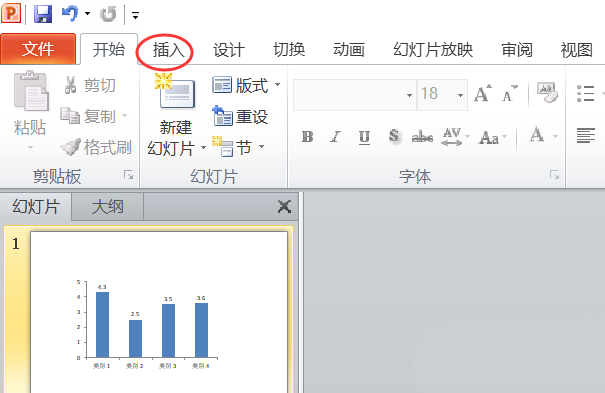Open the 文件 (File) tab

[x=38, y=49]
